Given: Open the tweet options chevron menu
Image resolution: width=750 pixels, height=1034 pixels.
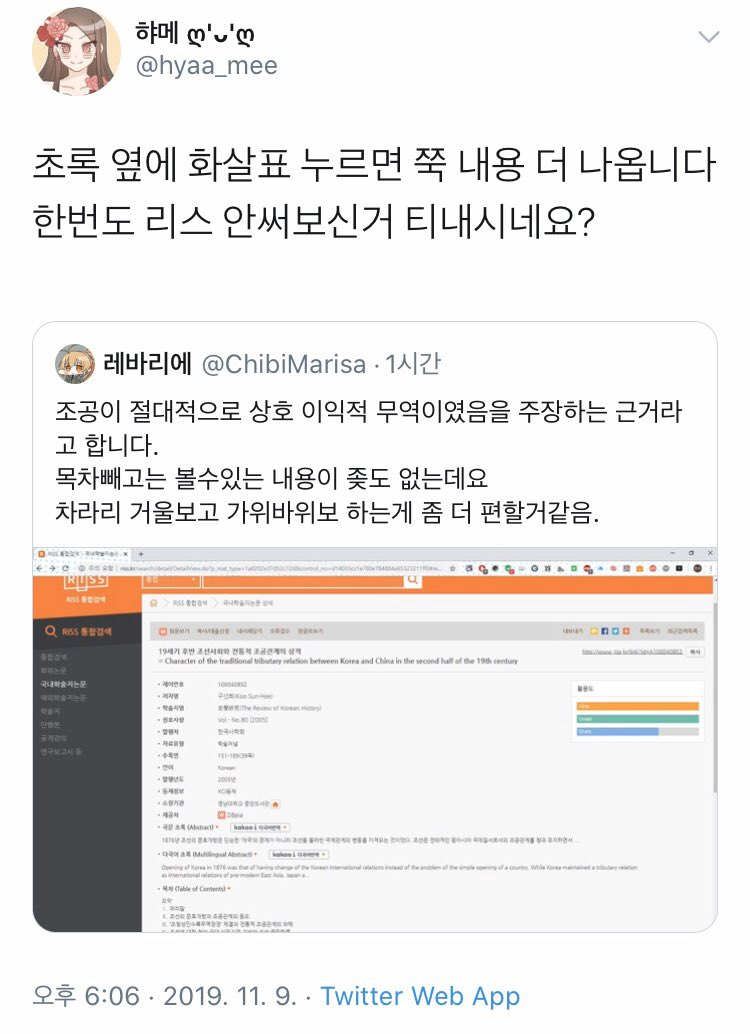Looking at the screenshot, I should [708, 37].
